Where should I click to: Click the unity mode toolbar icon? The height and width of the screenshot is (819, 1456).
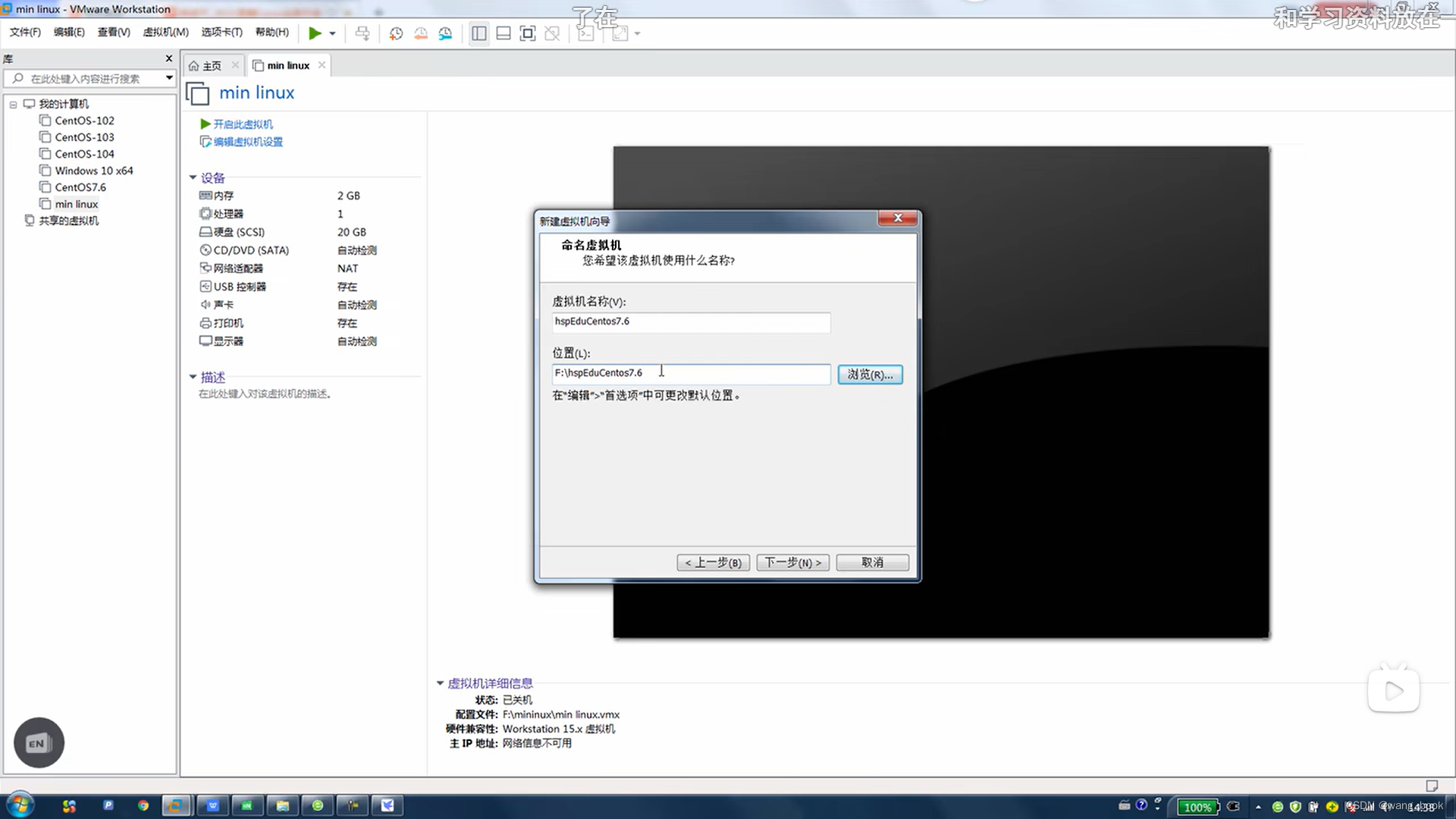pos(552,33)
